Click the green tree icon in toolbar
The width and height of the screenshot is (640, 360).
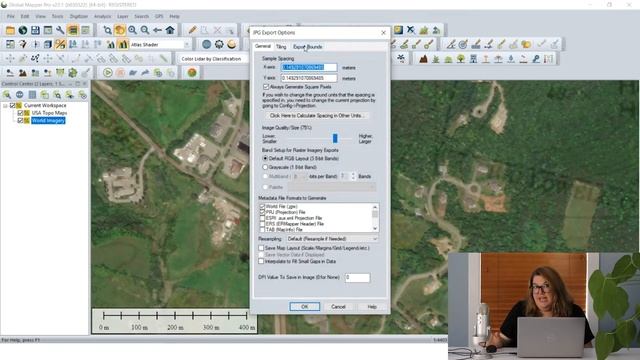point(461,59)
